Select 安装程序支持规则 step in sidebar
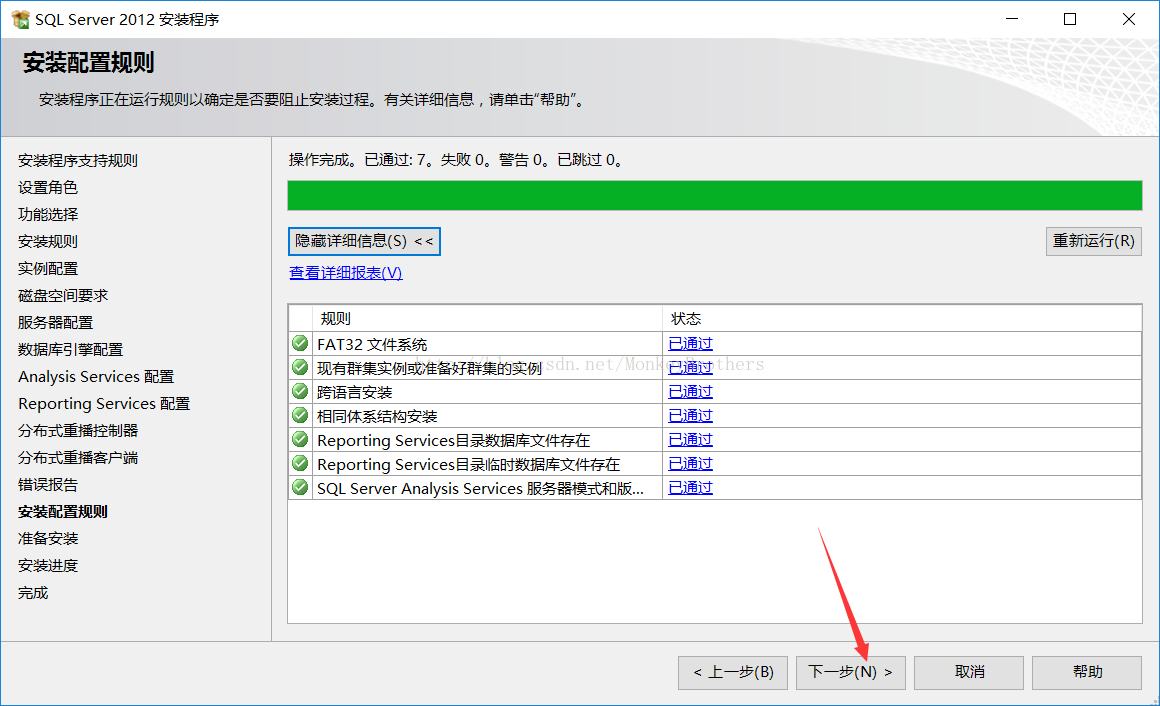 click(78, 161)
